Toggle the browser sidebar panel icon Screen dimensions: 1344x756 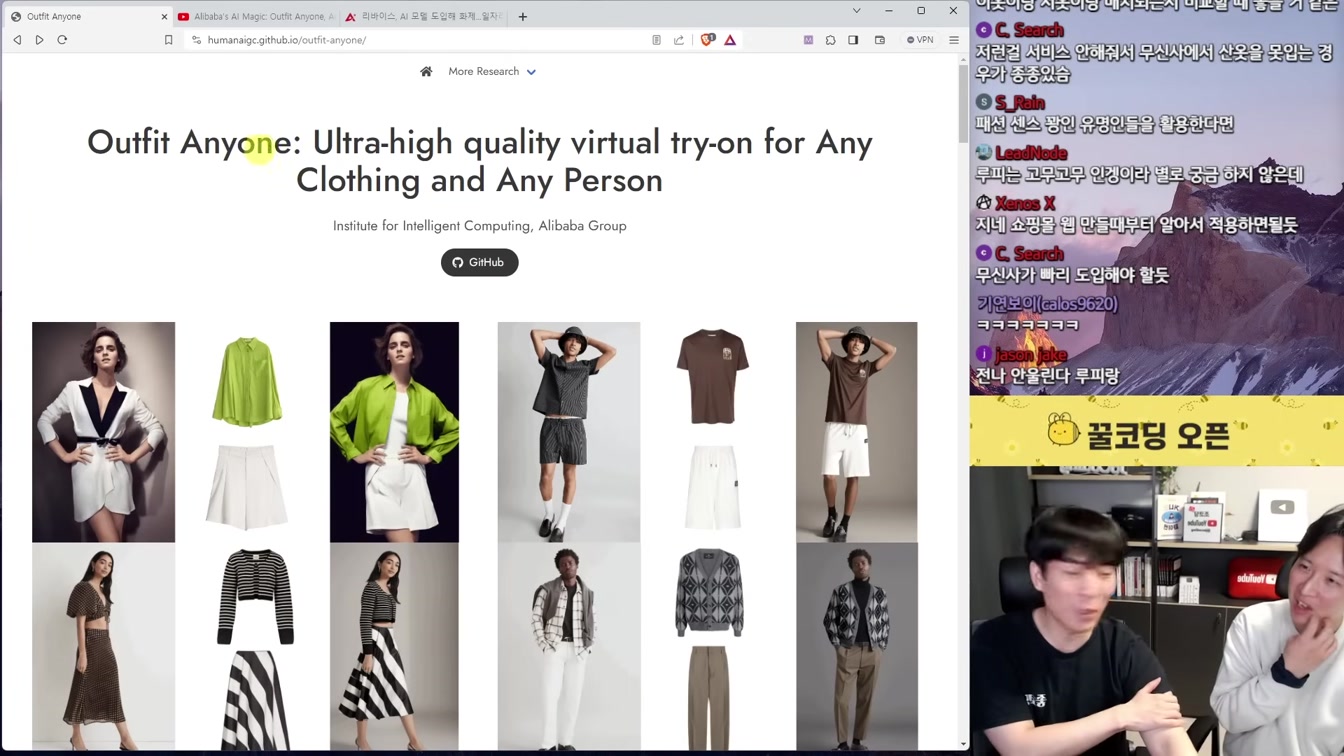tap(853, 40)
